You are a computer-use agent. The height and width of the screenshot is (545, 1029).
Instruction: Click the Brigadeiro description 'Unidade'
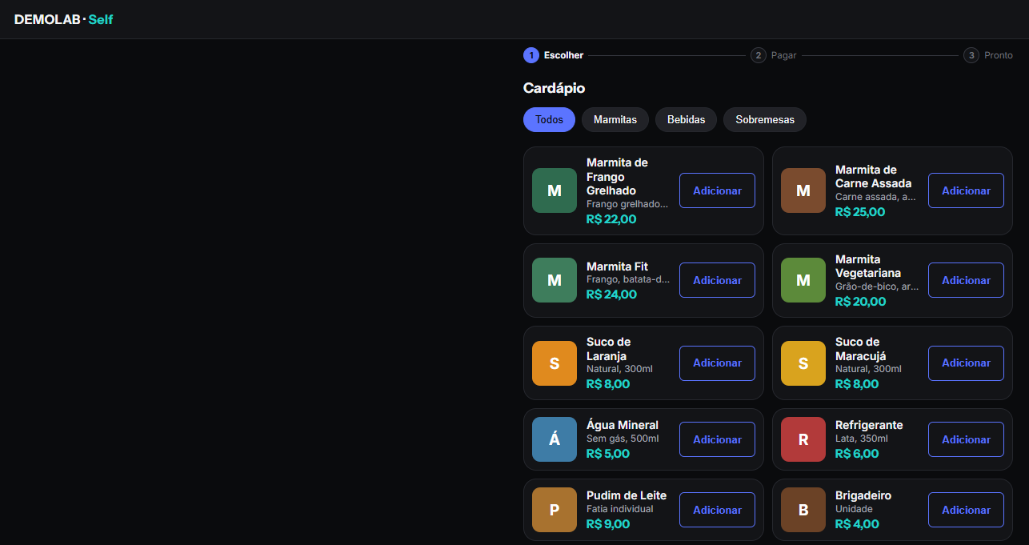854,509
